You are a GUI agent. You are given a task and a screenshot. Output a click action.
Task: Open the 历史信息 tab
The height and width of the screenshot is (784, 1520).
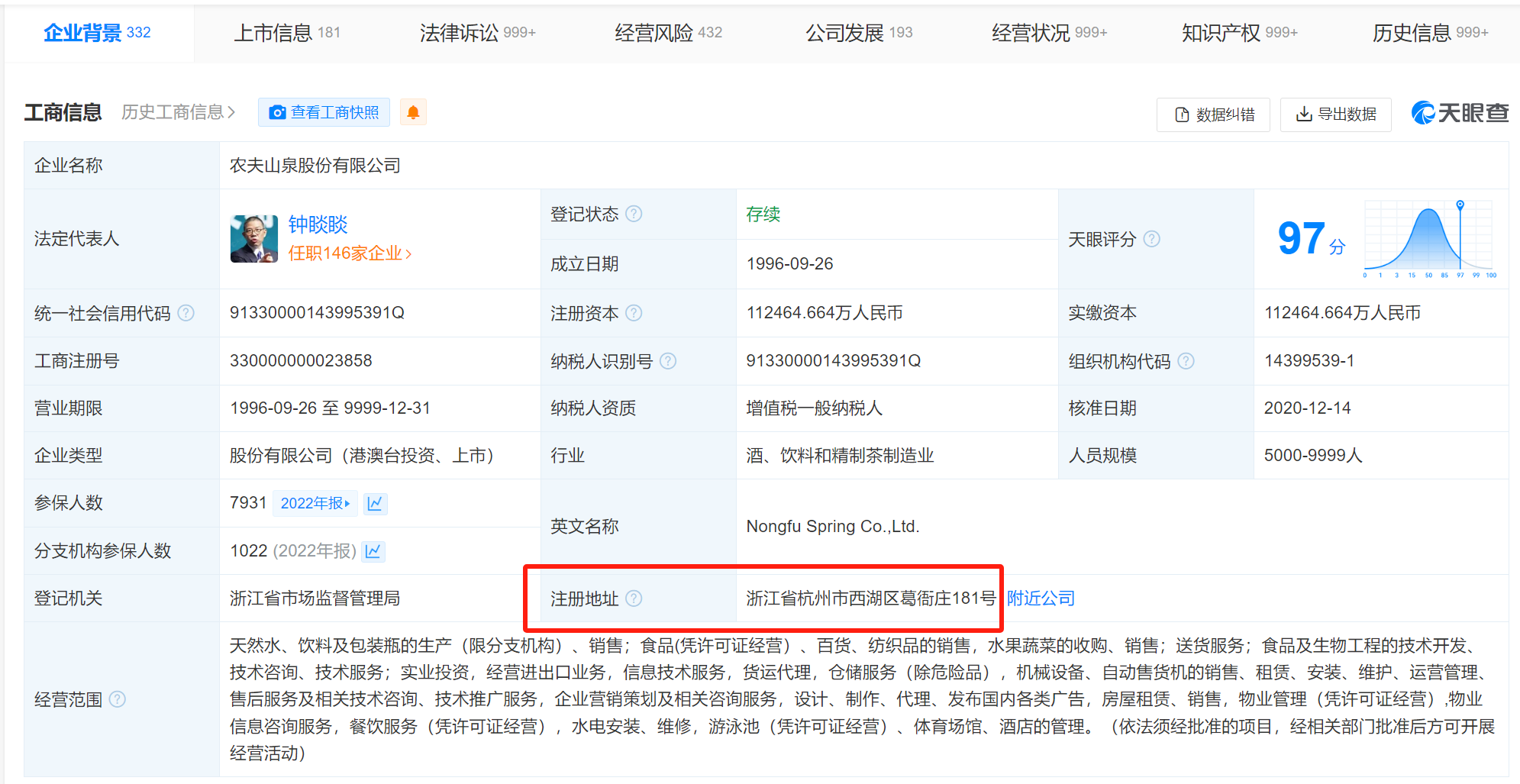(x=1431, y=33)
